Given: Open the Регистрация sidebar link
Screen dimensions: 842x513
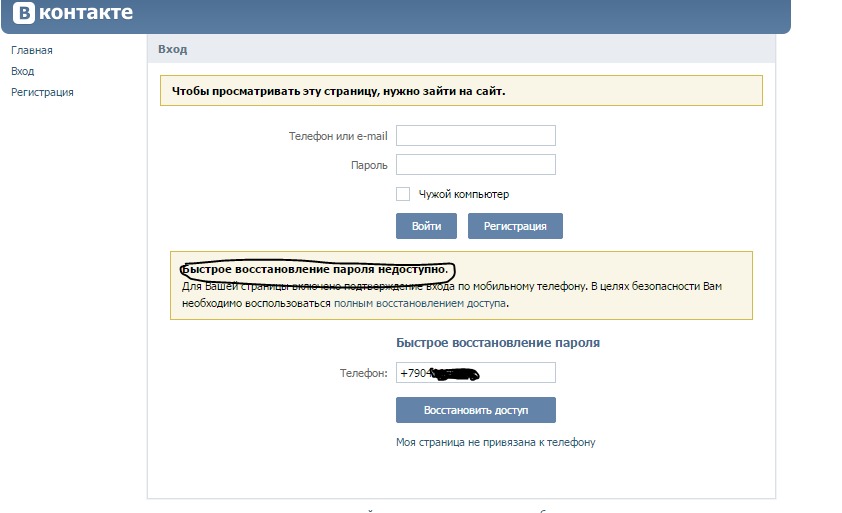Looking at the screenshot, I should pyautogui.click(x=42, y=92).
